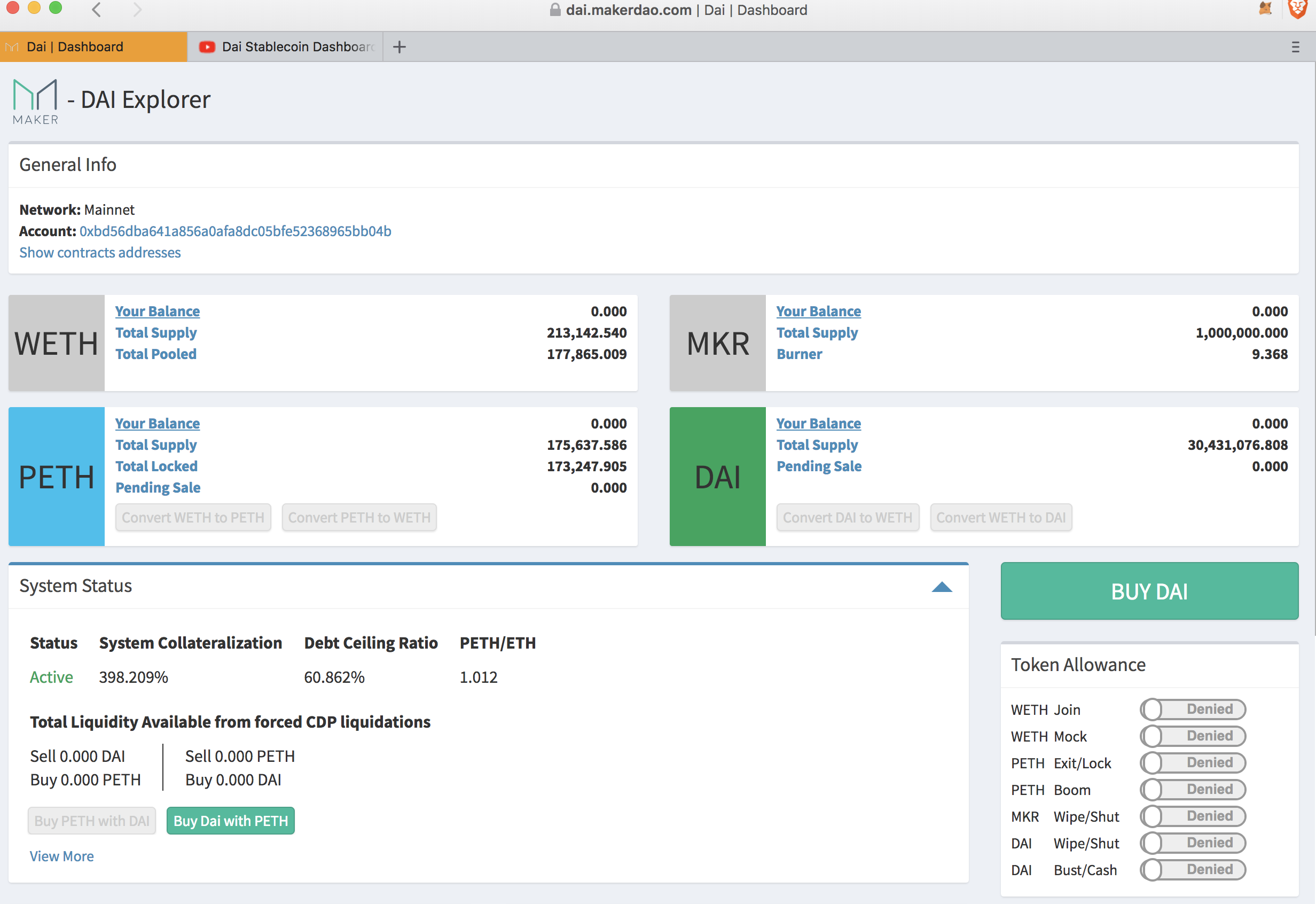The width and height of the screenshot is (1316, 904).
Task: Click System Collateralization value 398.209%
Action: [x=134, y=677]
